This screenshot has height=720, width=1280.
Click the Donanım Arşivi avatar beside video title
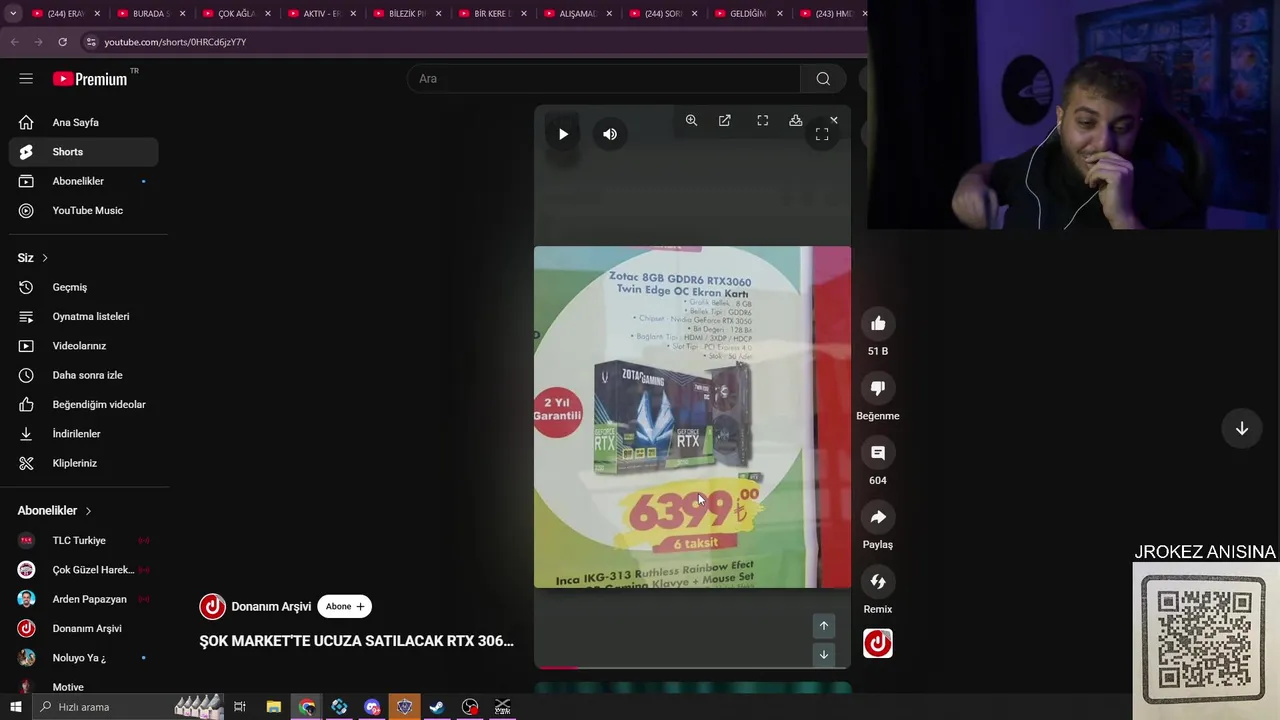coord(212,606)
